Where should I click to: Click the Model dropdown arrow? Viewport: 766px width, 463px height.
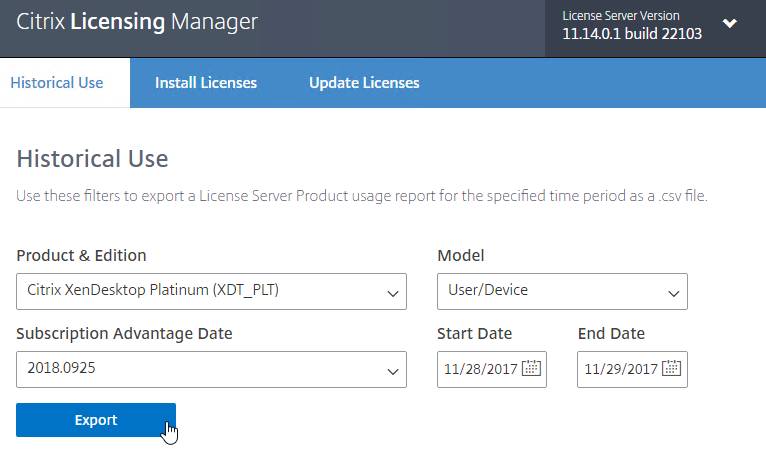pos(674,294)
